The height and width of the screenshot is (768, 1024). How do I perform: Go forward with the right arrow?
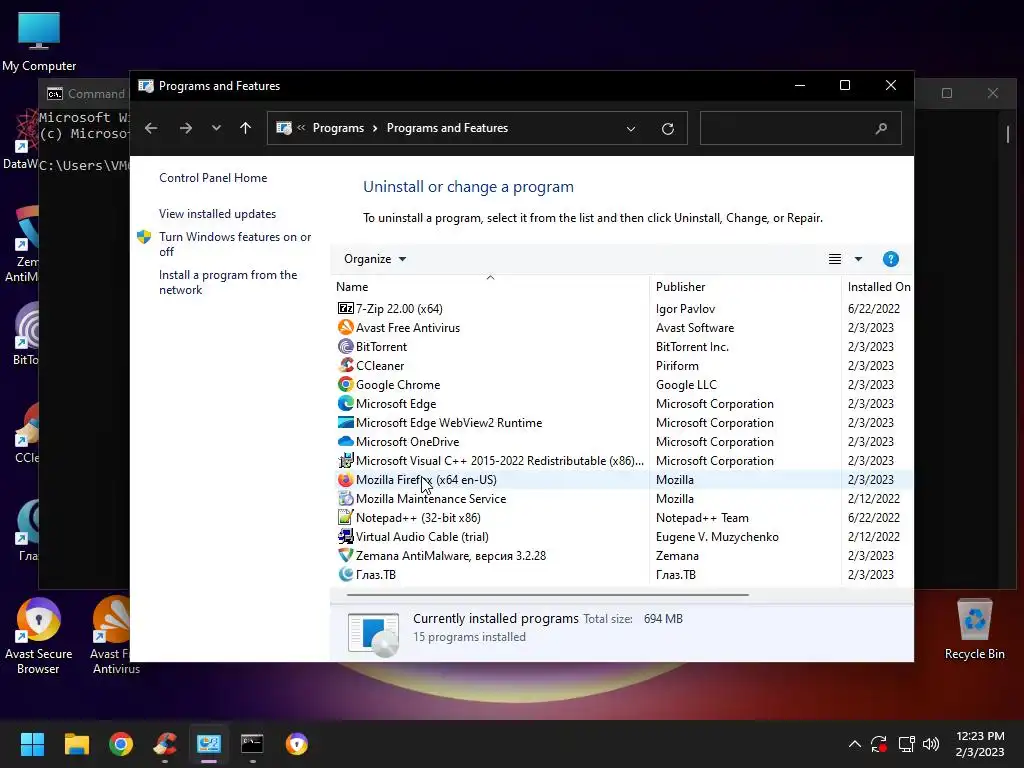[x=186, y=128]
